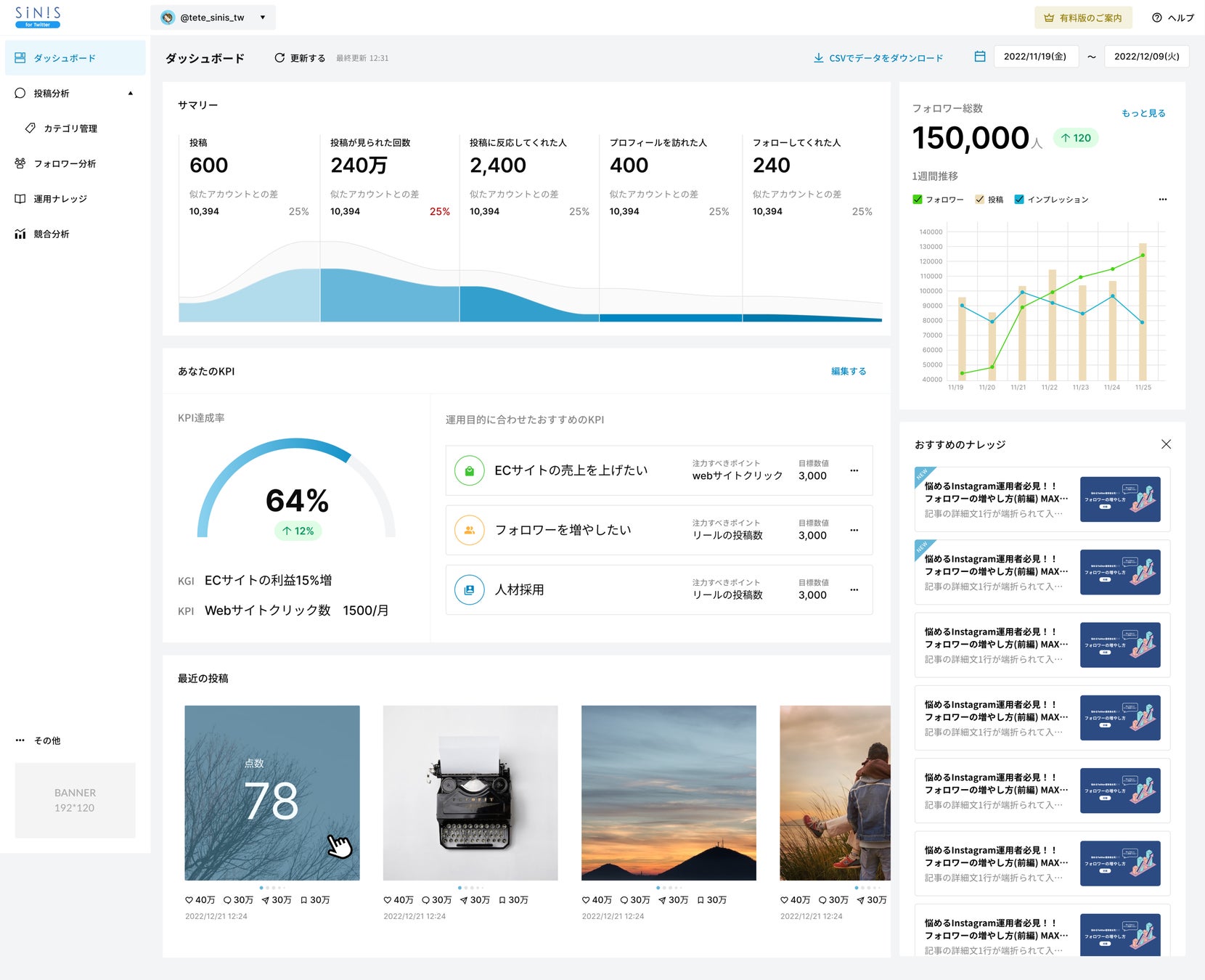Open ヘルプ help in the top bar
This screenshot has width=1205, height=980.
1173,17
